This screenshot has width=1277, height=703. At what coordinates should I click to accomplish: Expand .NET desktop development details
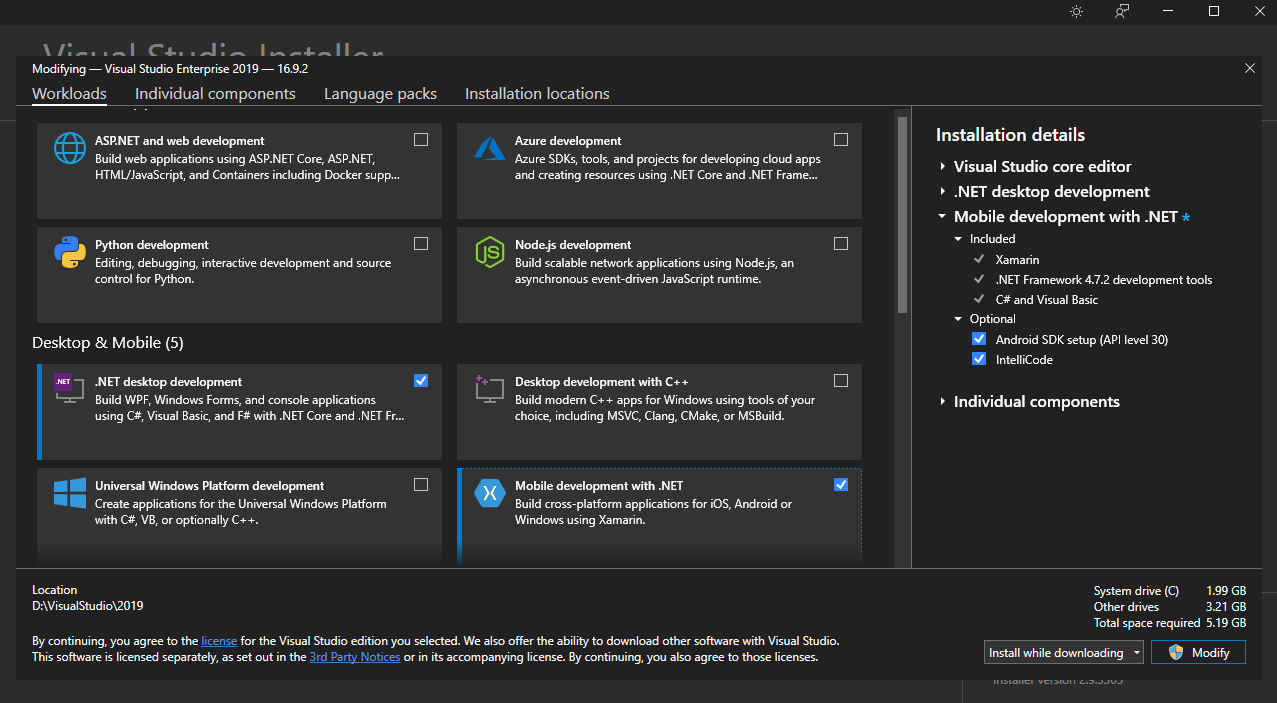coord(942,191)
